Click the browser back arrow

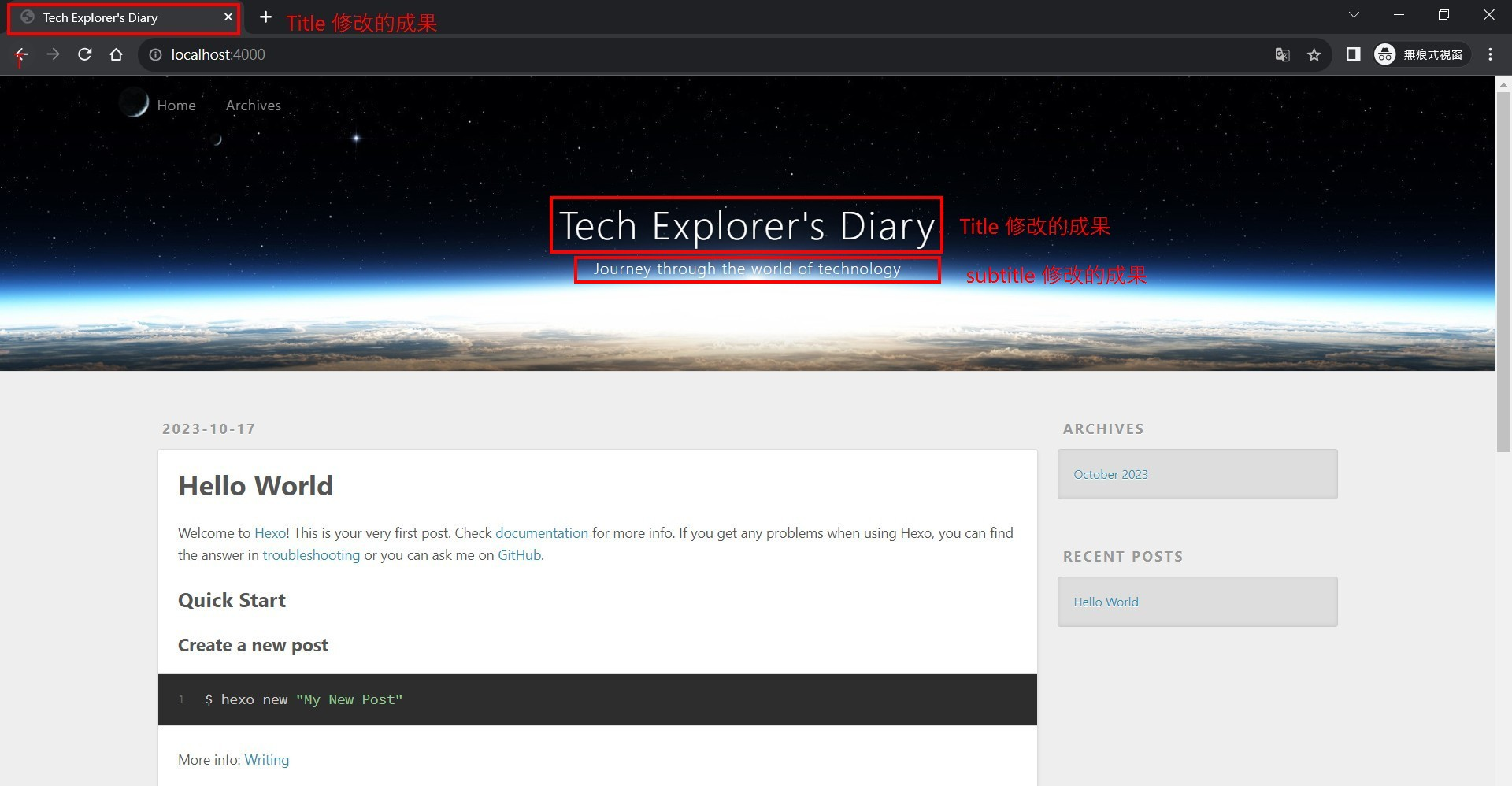pos(22,54)
